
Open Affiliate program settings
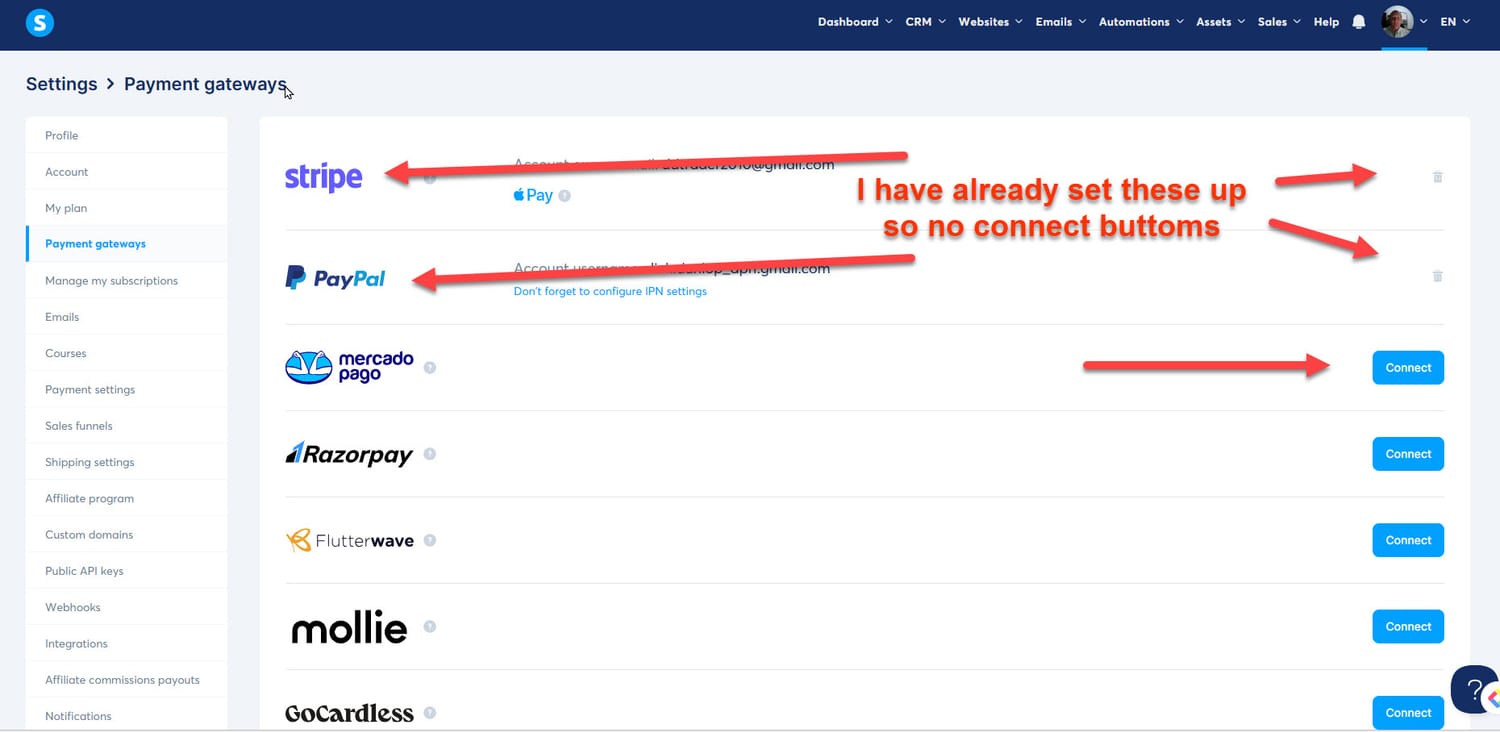[127, 498]
